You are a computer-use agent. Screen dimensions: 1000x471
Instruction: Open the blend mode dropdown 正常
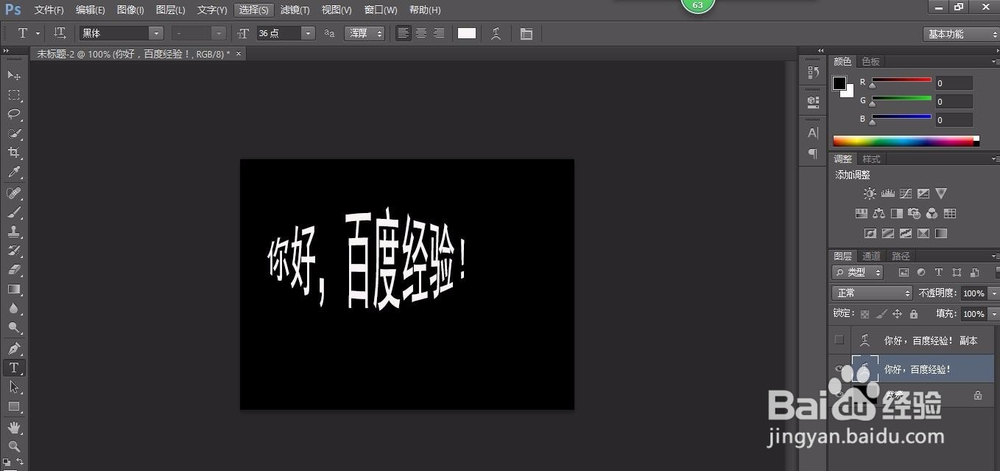(x=872, y=293)
